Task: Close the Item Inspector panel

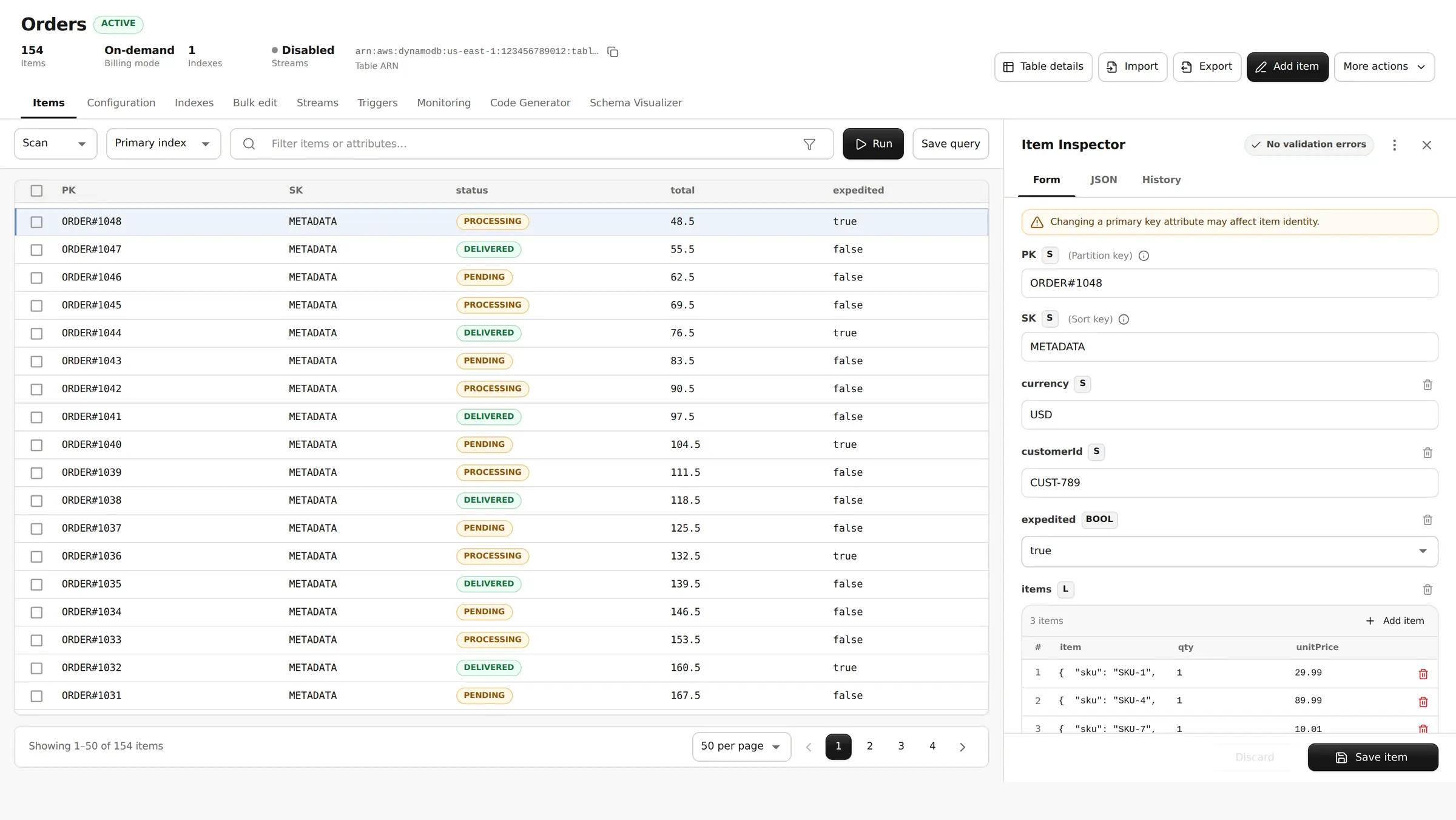Action: (x=1427, y=144)
